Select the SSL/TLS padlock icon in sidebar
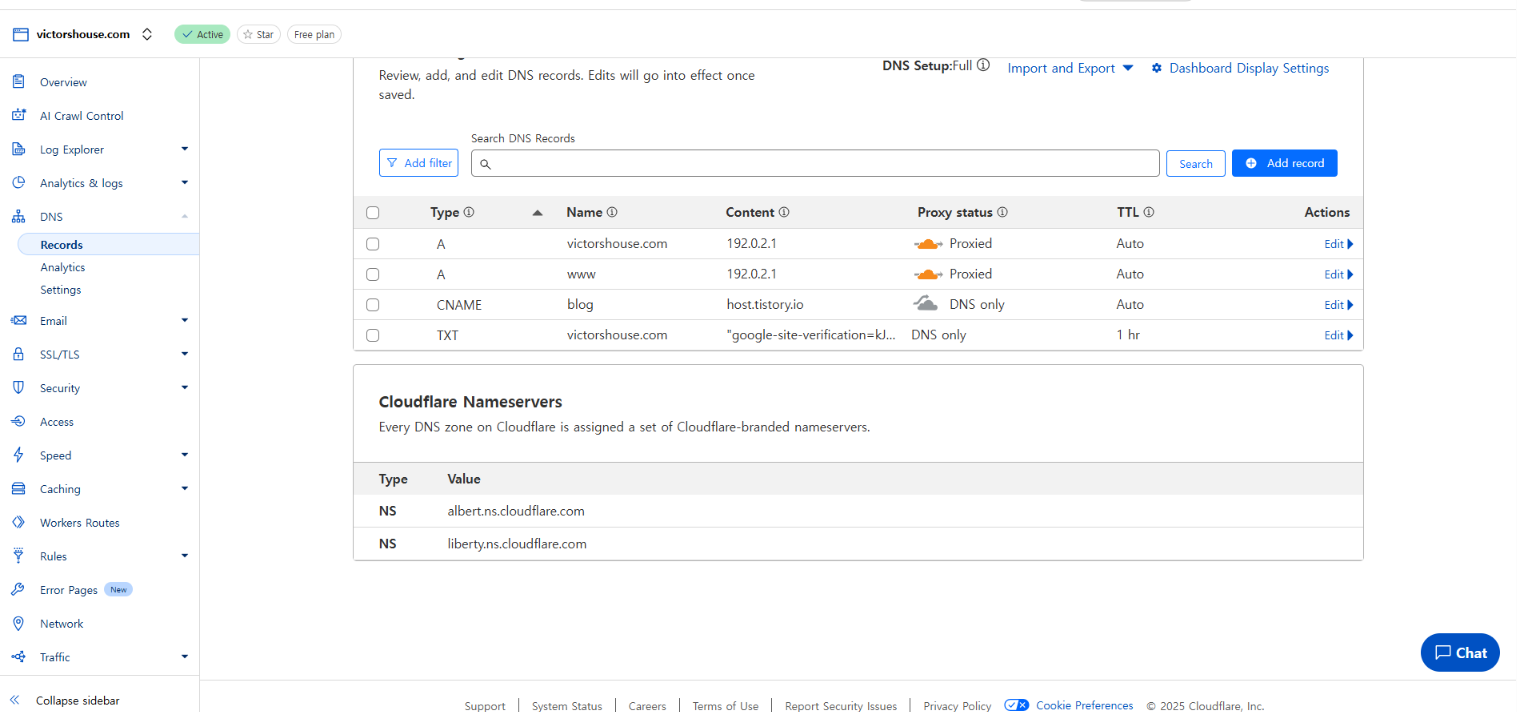This screenshot has height=712, width=1517. 20,354
